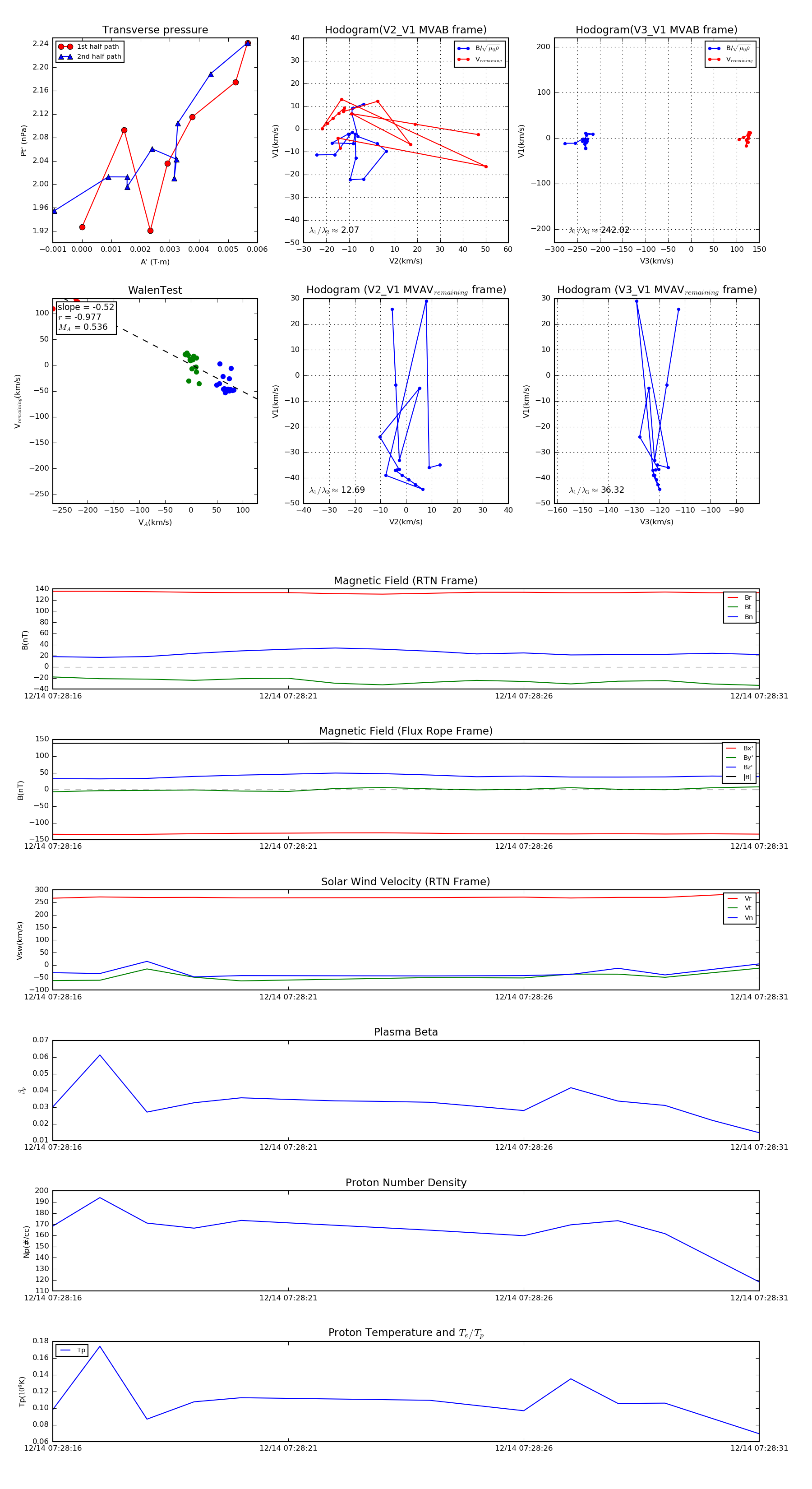Image resolution: width=812 pixels, height=1489 pixels.
Task: Click the 'M_A = 0.536' annotation
Action: (83, 327)
